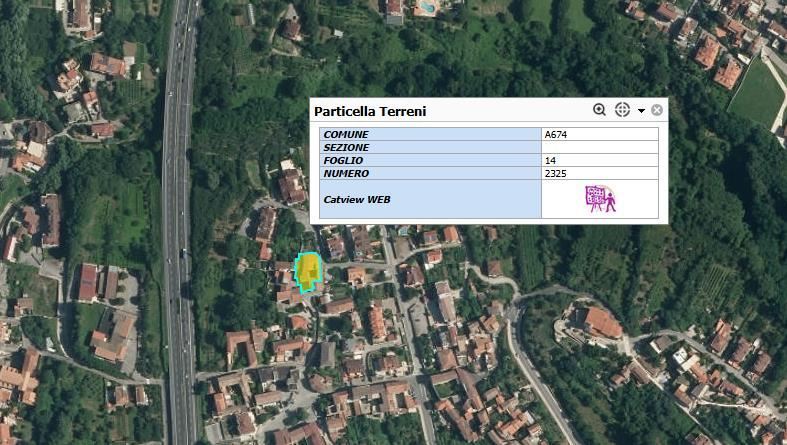Click the yellow highlighted parcel on map
Viewport: 787px width, 445px height.
pos(310,270)
